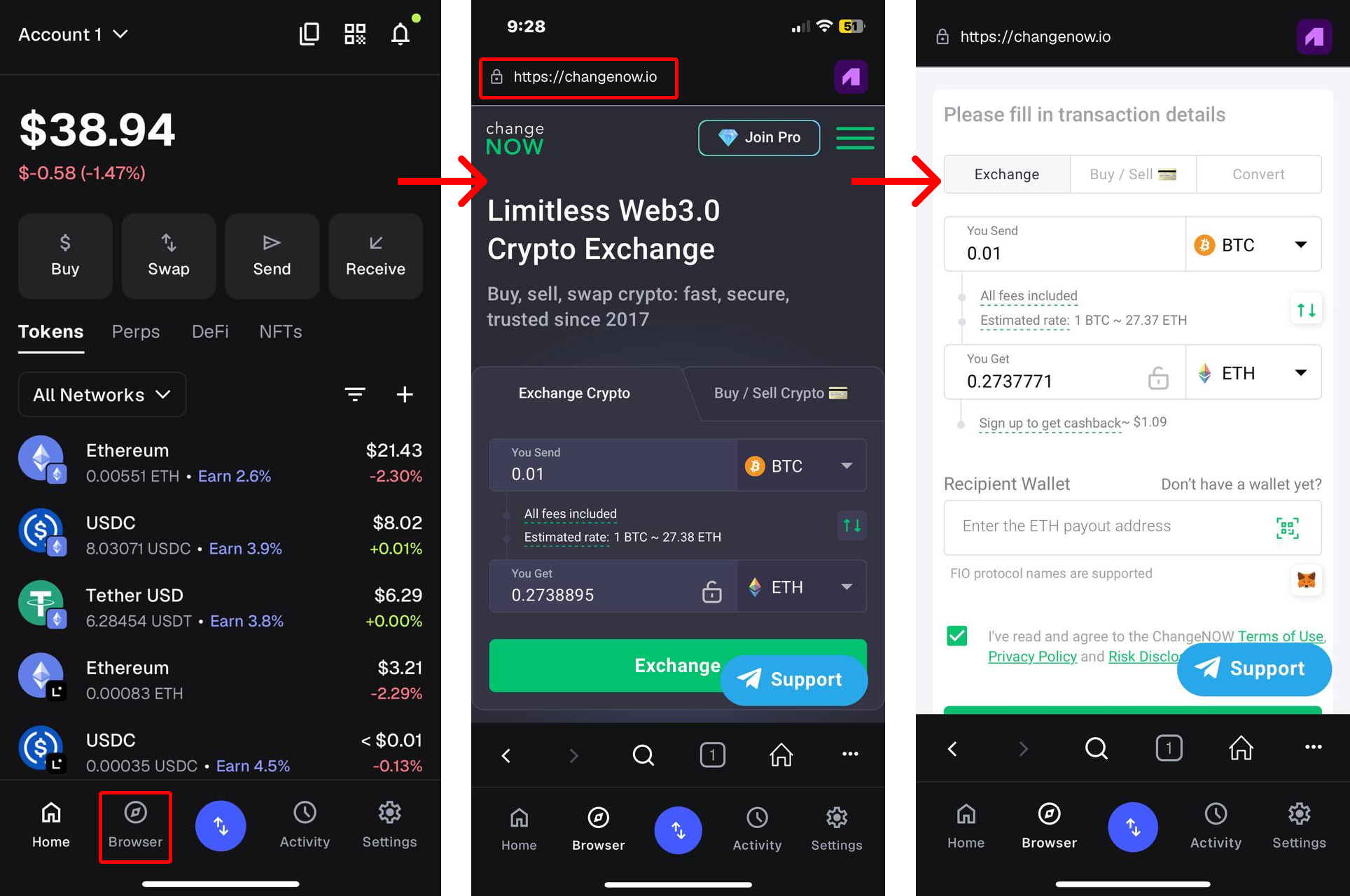Click the Join Pro button
This screenshot has width=1350, height=896.
click(759, 138)
